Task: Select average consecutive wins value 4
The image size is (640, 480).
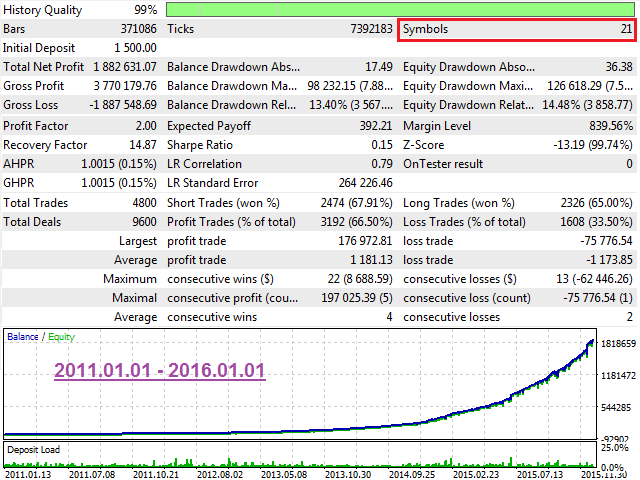Action: pyautogui.click(x=389, y=317)
